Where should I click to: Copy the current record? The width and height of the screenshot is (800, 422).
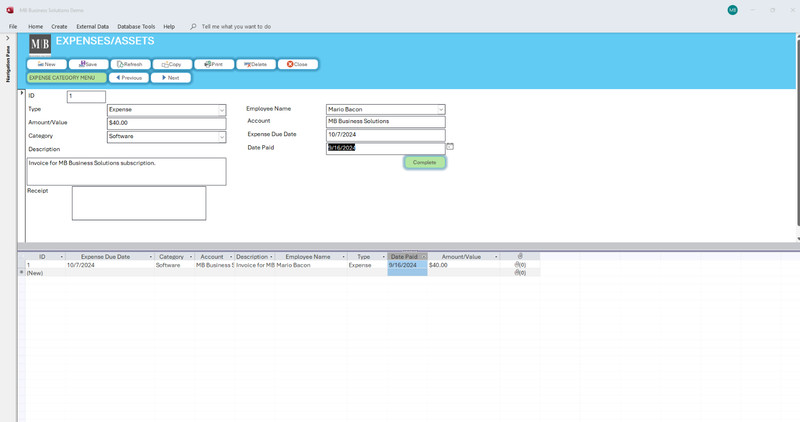pyautogui.click(x=172, y=64)
